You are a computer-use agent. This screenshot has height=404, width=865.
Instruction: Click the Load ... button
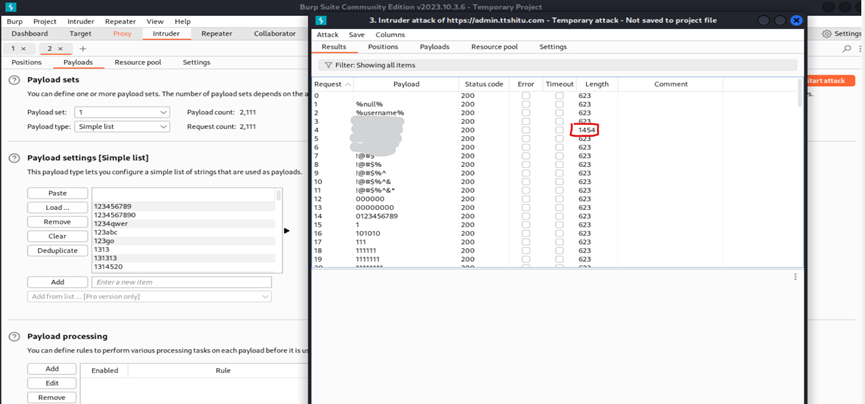point(57,208)
